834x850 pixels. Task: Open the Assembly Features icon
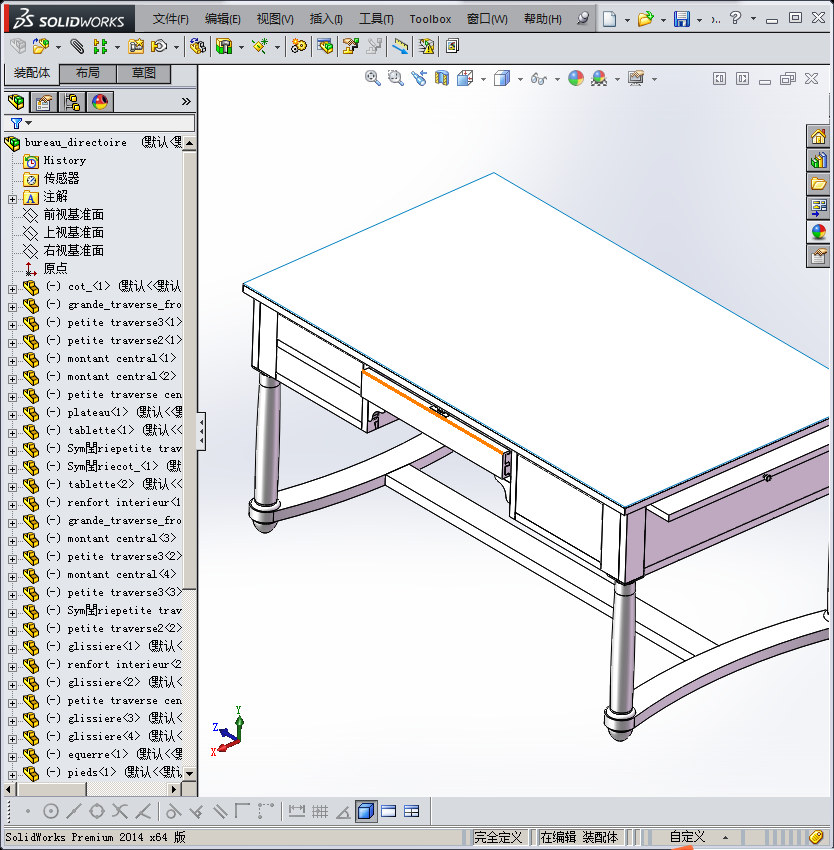coord(224,47)
